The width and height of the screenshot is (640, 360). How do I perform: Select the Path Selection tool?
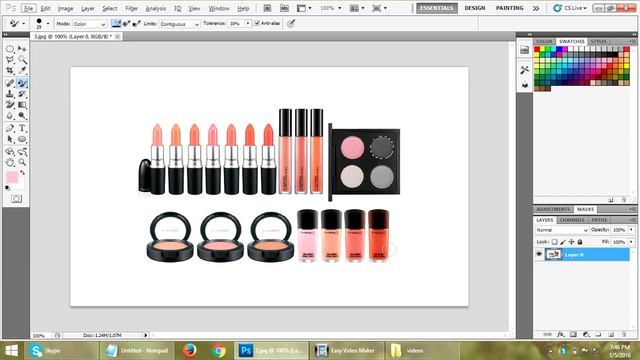[10, 139]
